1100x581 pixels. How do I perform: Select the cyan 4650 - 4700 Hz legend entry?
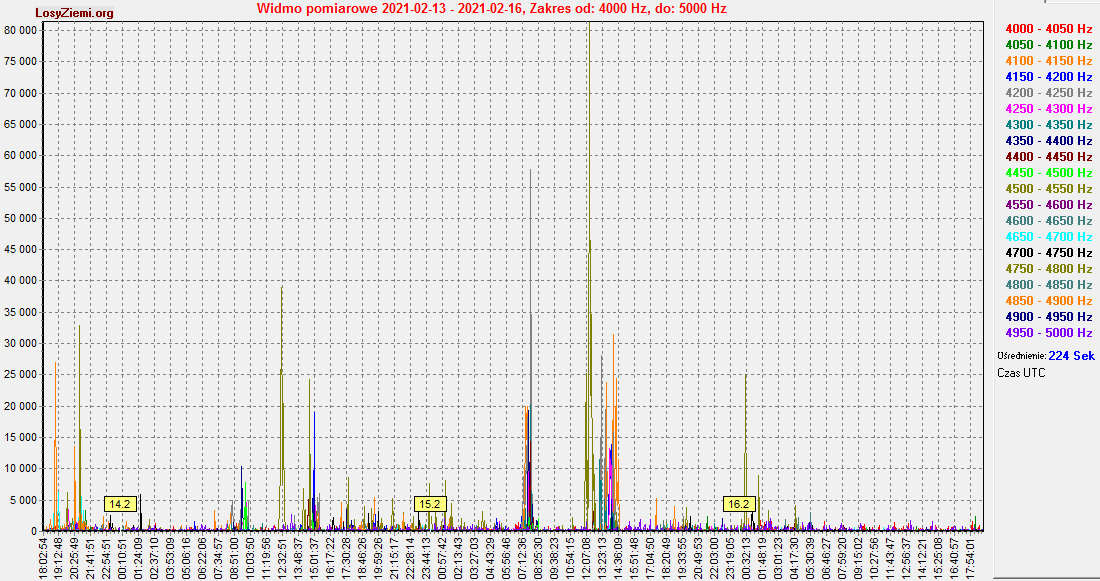(1048, 237)
